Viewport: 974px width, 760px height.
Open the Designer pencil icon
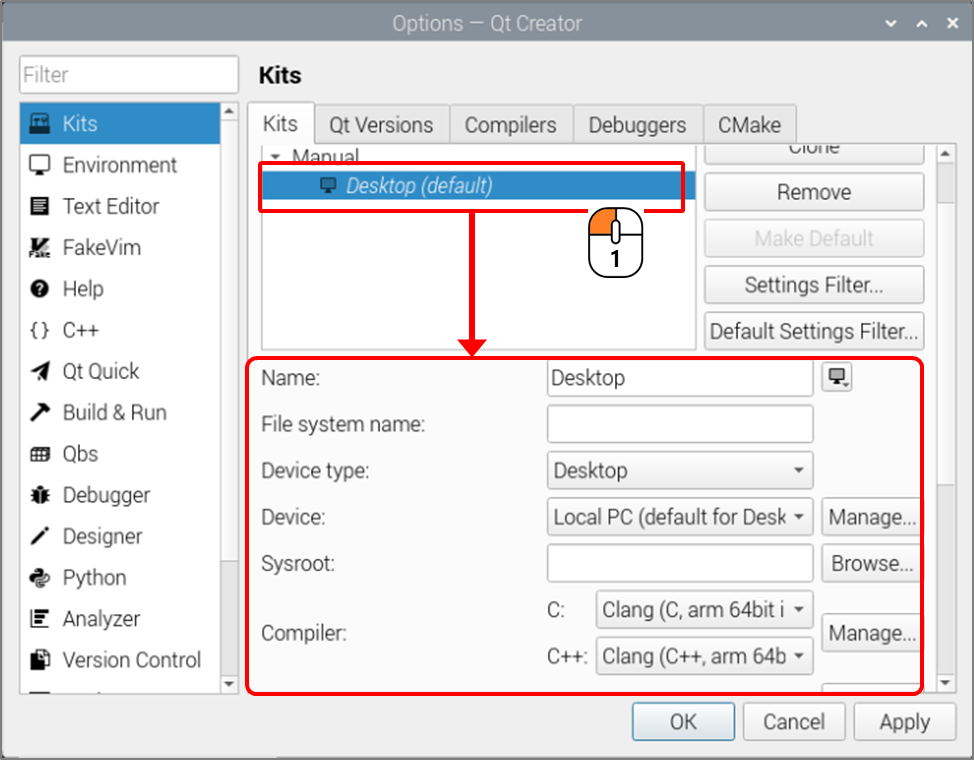40,536
